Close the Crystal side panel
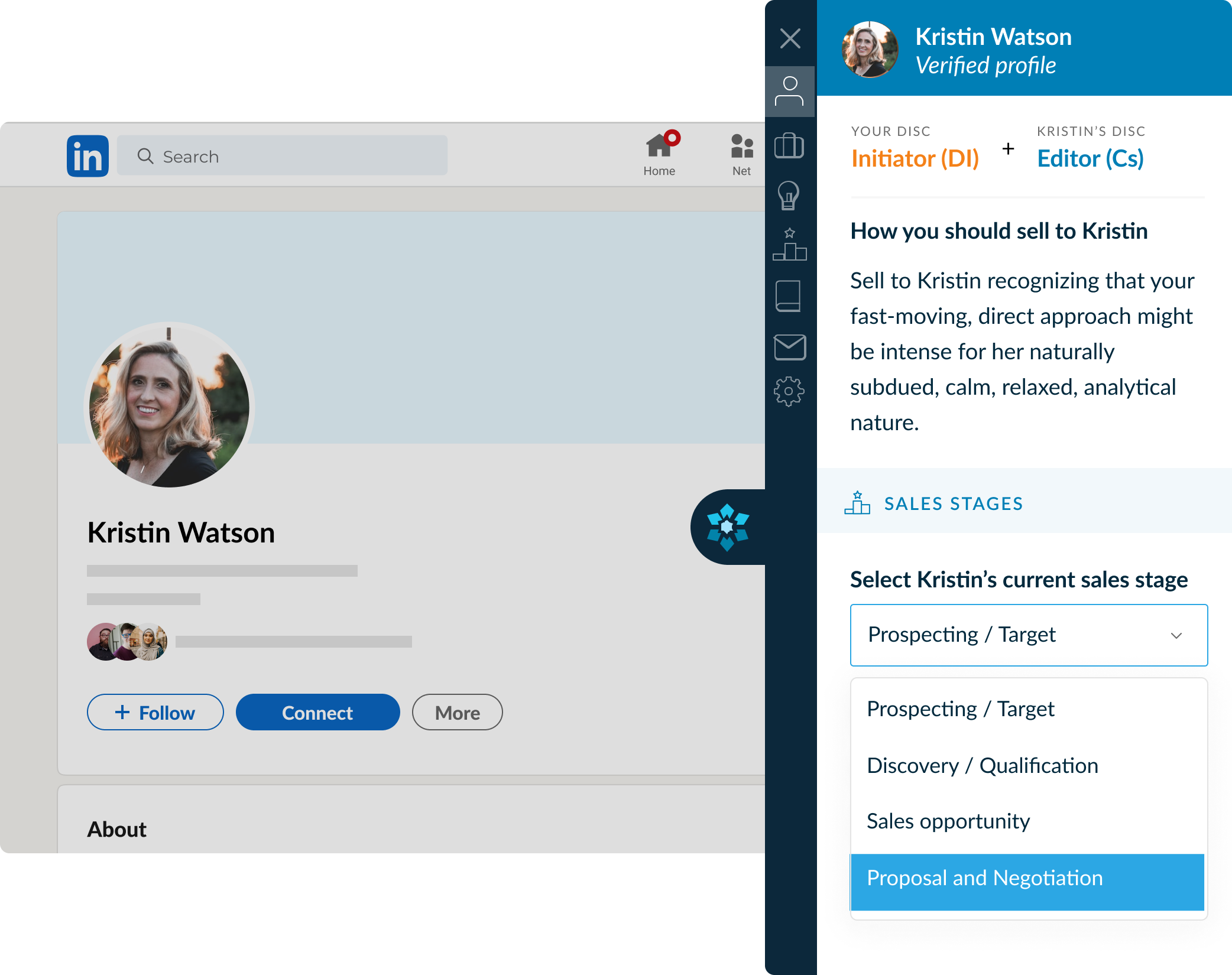Viewport: 1232px width, 975px height. pos(790,38)
